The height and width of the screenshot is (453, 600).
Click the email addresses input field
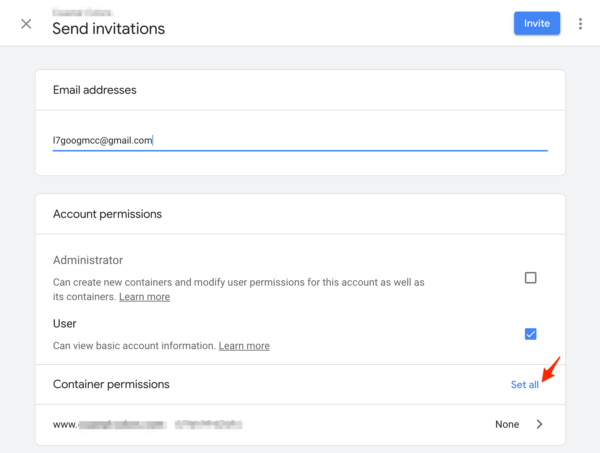click(x=300, y=141)
